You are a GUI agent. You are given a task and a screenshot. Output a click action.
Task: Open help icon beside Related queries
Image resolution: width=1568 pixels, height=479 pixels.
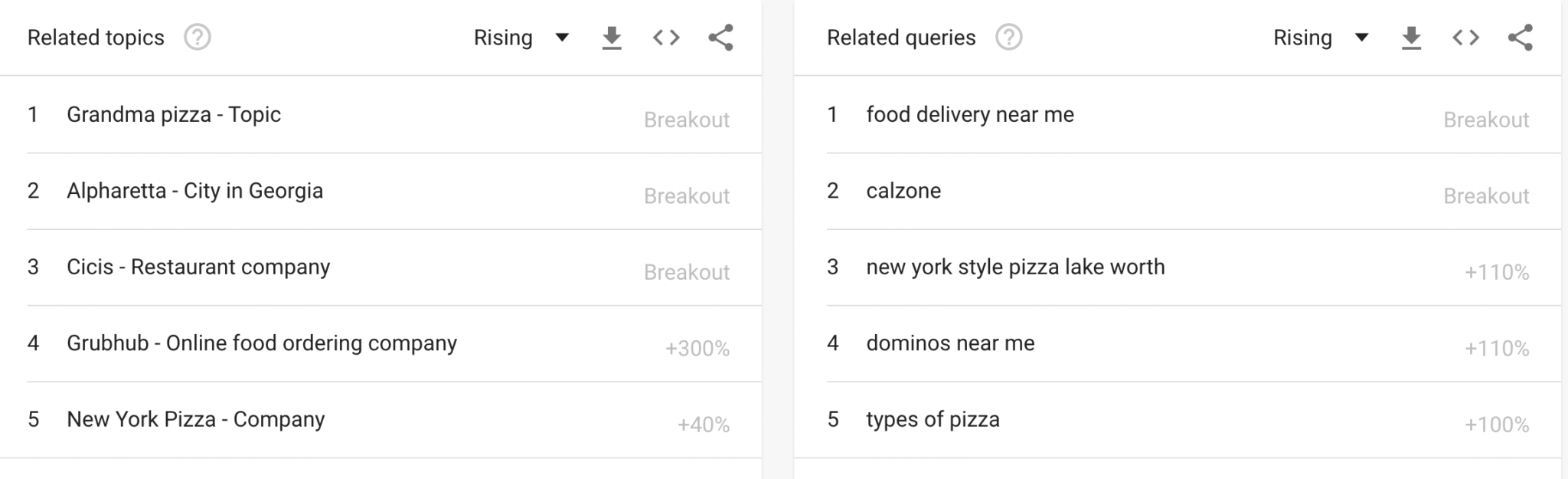pos(1008,38)
